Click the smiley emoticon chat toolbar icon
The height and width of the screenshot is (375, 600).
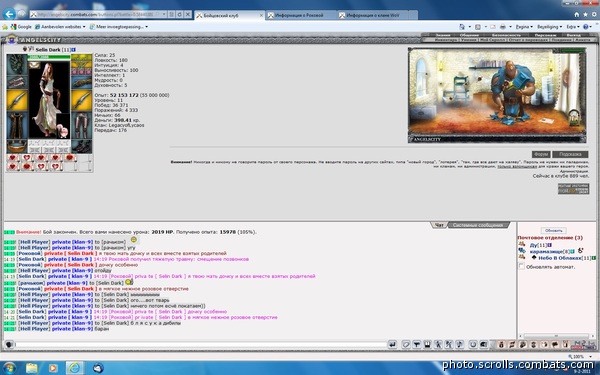click(473, 345)
